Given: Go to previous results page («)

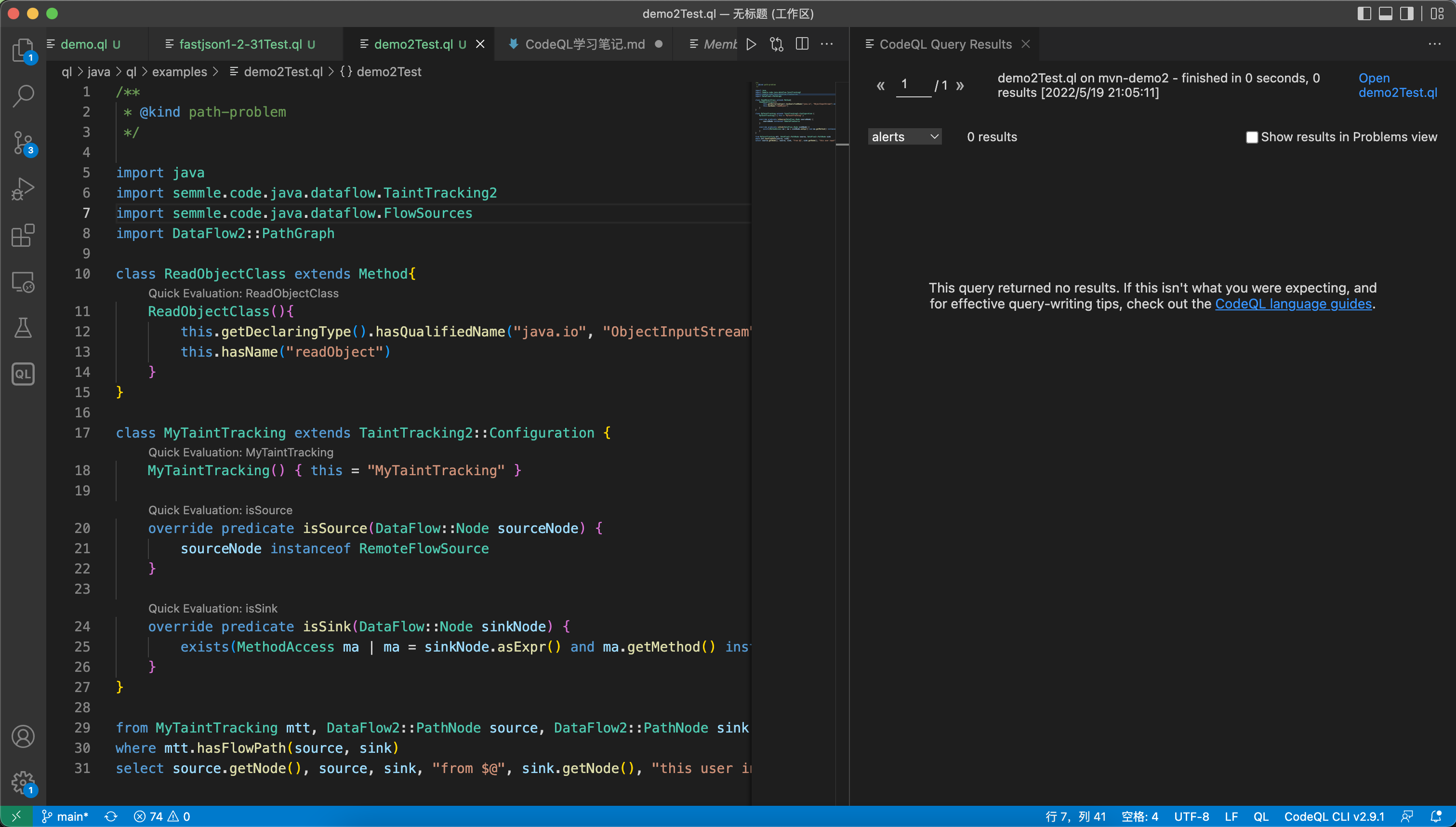Looking at the screenshot, I should (880, 86).
